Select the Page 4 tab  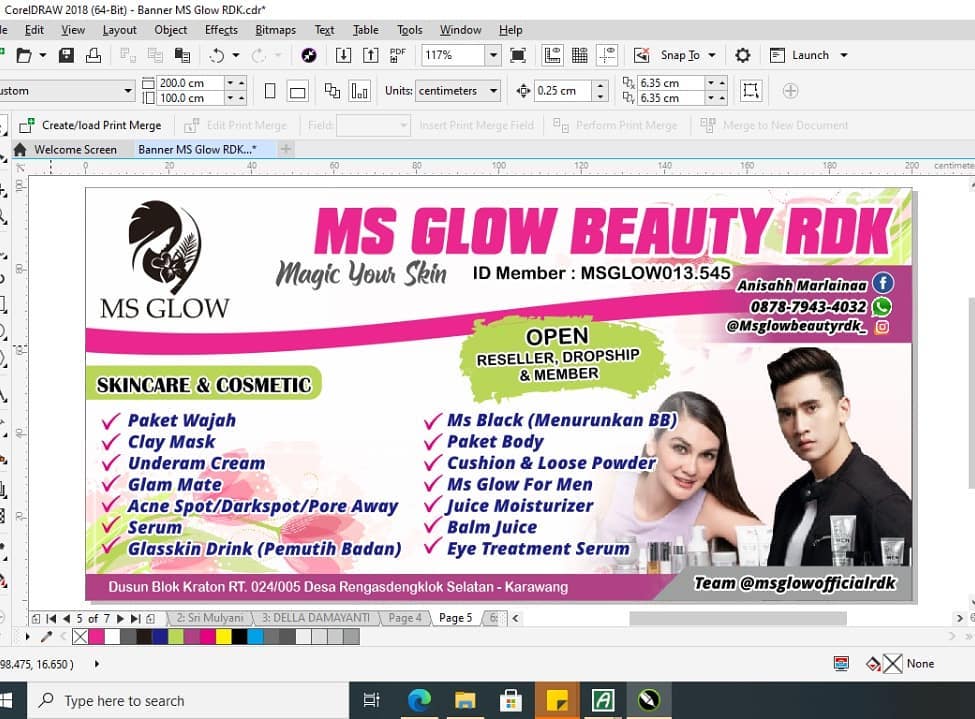pos(405,618)
